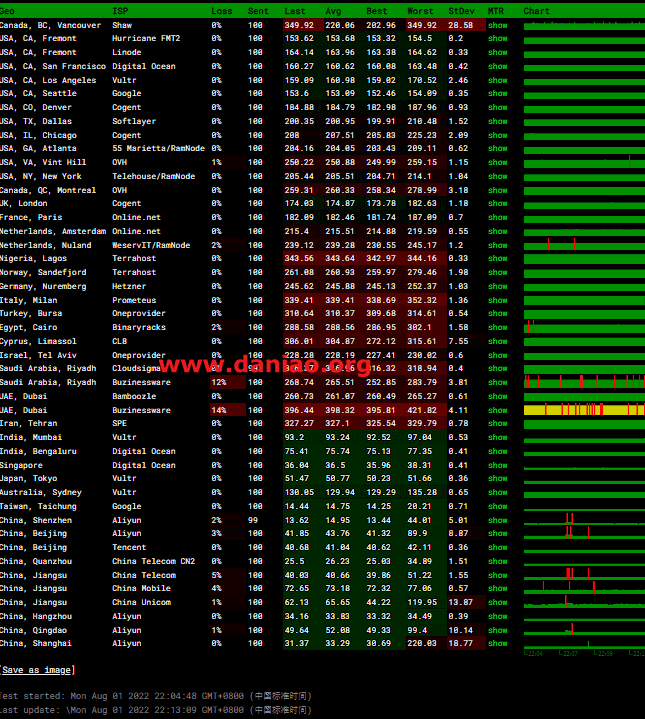Screen dimensions: 645x719
Task: Open show for Nuremberg Hetzner row
Action: 497,287
